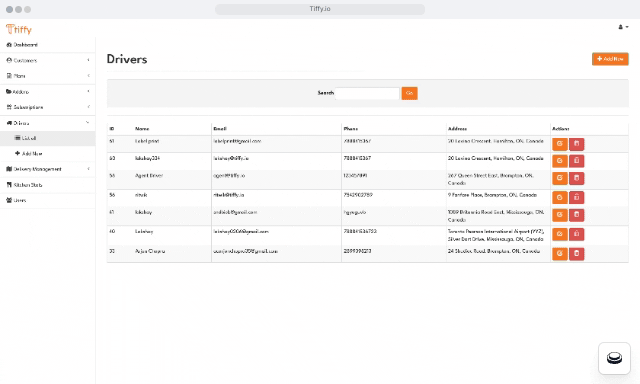
Task: Expand the Delivery Management chevron
Action: 88,169
